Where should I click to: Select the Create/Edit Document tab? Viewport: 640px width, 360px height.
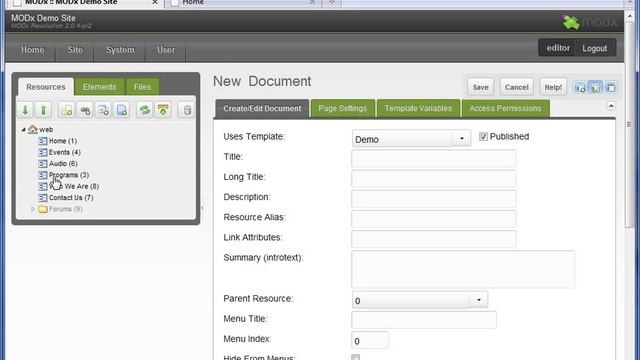pyautogui.click(x=262, y=109)
